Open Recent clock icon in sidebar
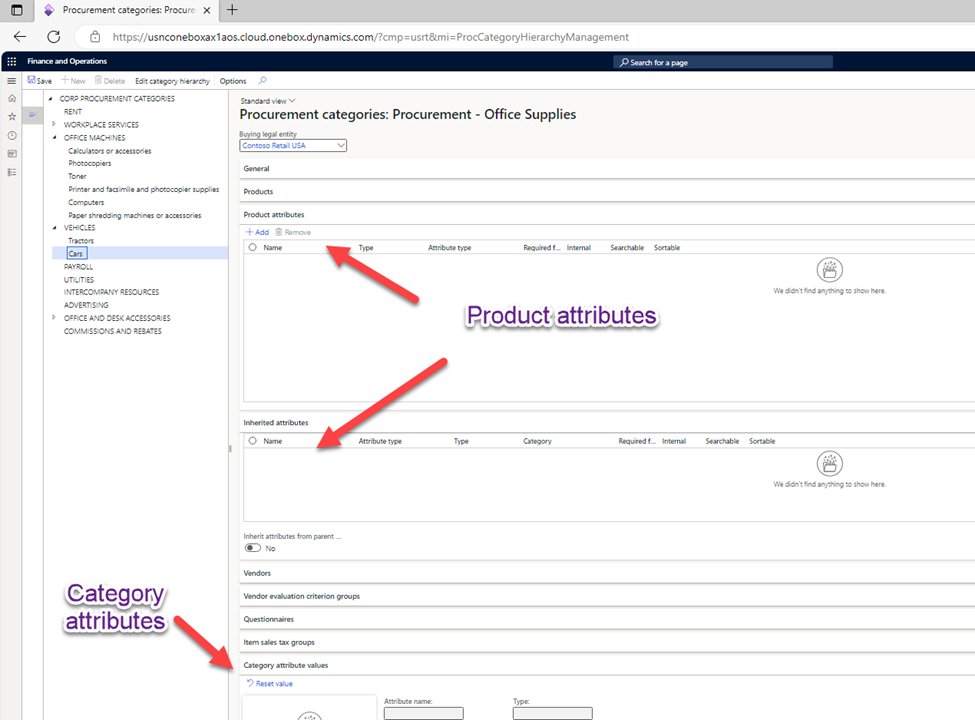 pos(12,135)
